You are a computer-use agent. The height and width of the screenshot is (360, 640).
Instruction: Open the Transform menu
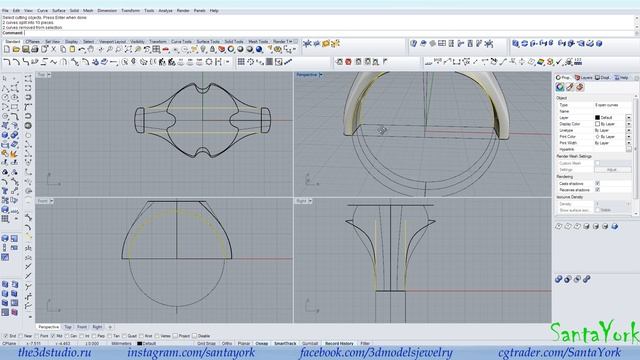pyautogui.click(x=131, y=11)
